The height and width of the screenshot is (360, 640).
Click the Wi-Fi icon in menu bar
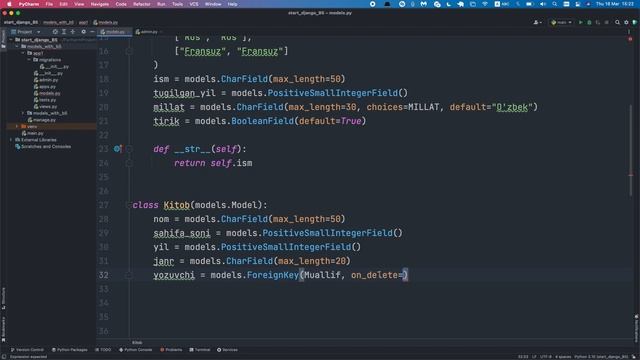click(x=485, y=4)
